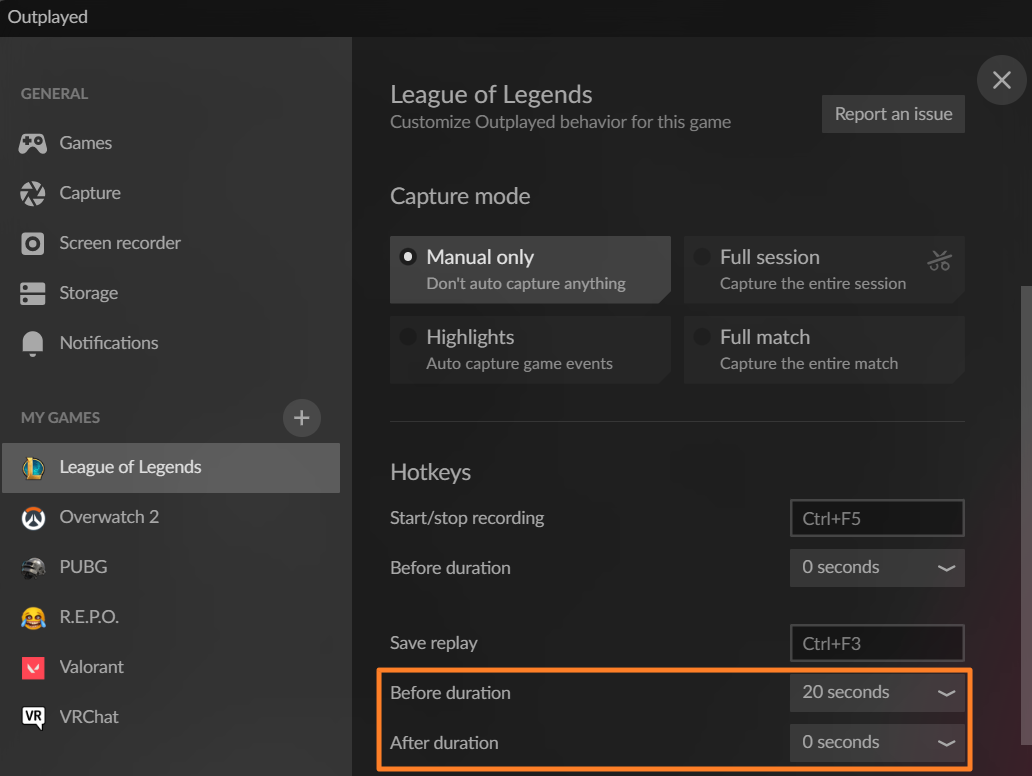Click the Ctrl+F3 hotkey field

[x=877, y=643]
